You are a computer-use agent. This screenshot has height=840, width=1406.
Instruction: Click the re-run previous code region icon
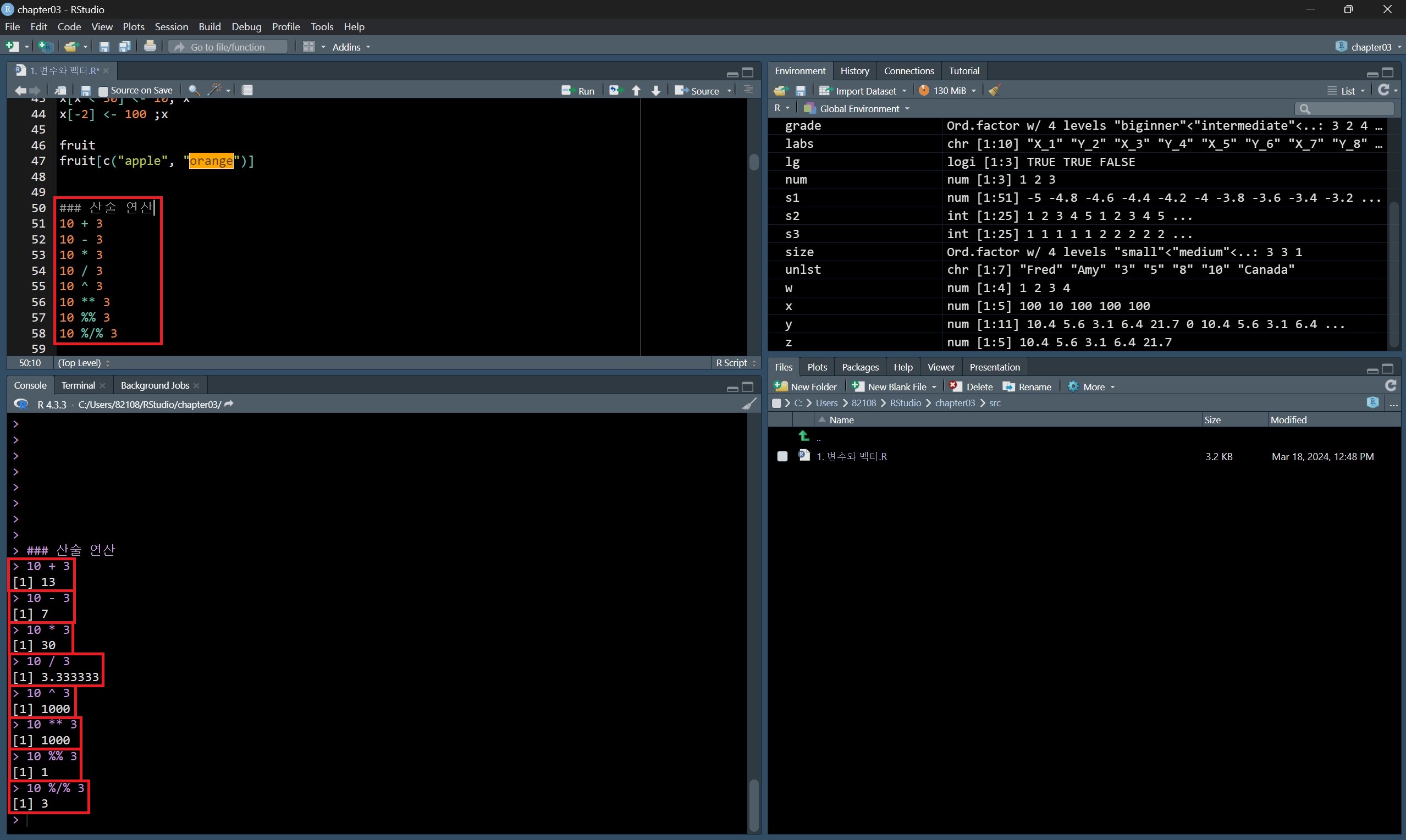(x=615, y=91)
